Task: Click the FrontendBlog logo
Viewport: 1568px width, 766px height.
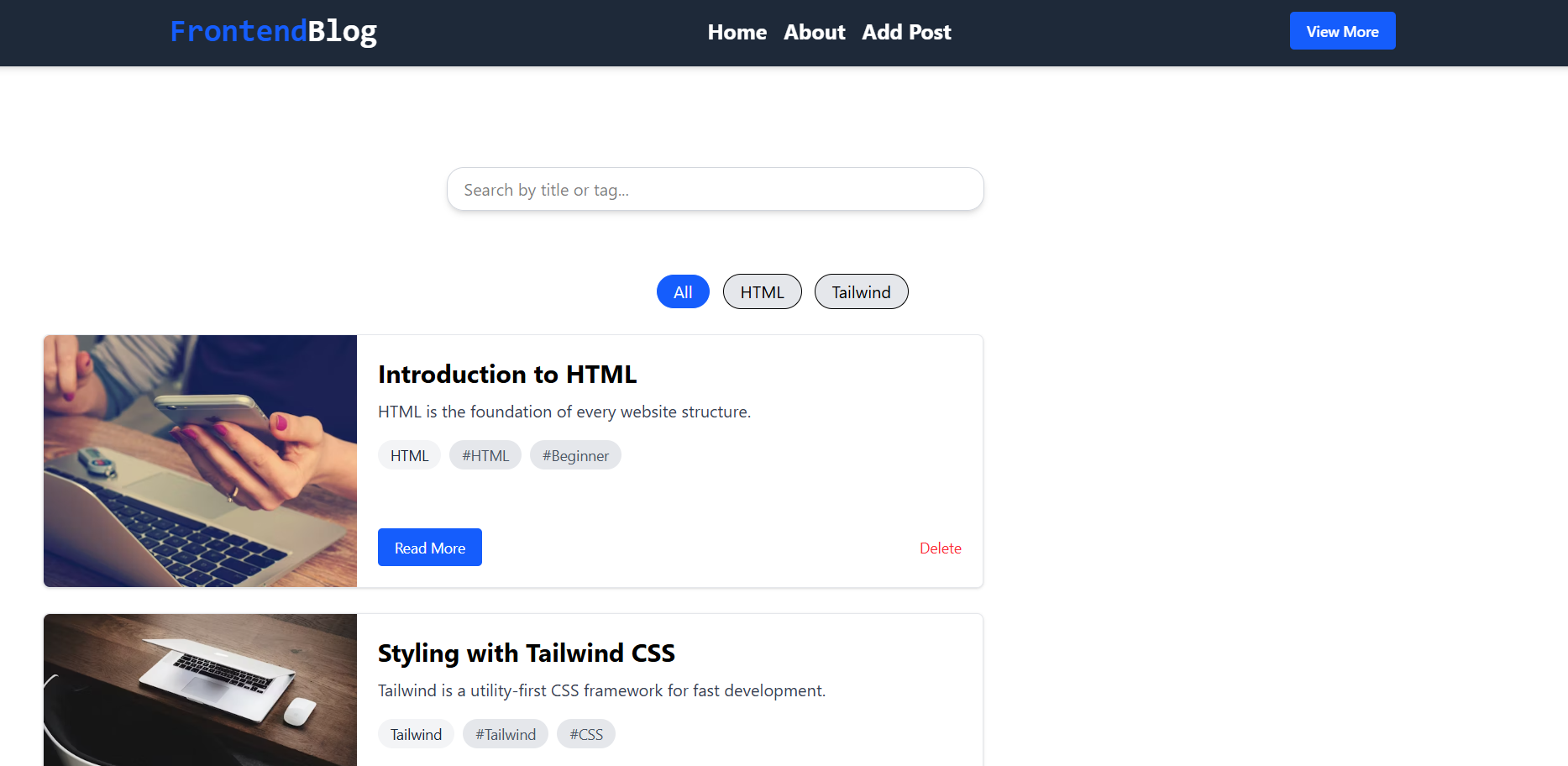Action: [x=273, y=30]
